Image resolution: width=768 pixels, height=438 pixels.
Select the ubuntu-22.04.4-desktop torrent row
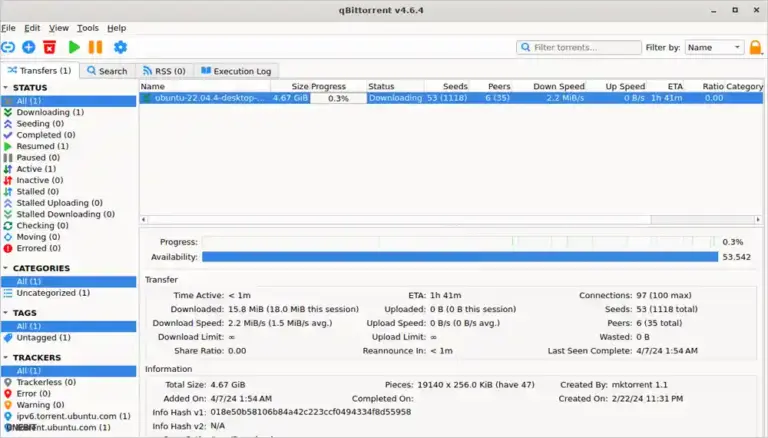click(x=451, y=98)
